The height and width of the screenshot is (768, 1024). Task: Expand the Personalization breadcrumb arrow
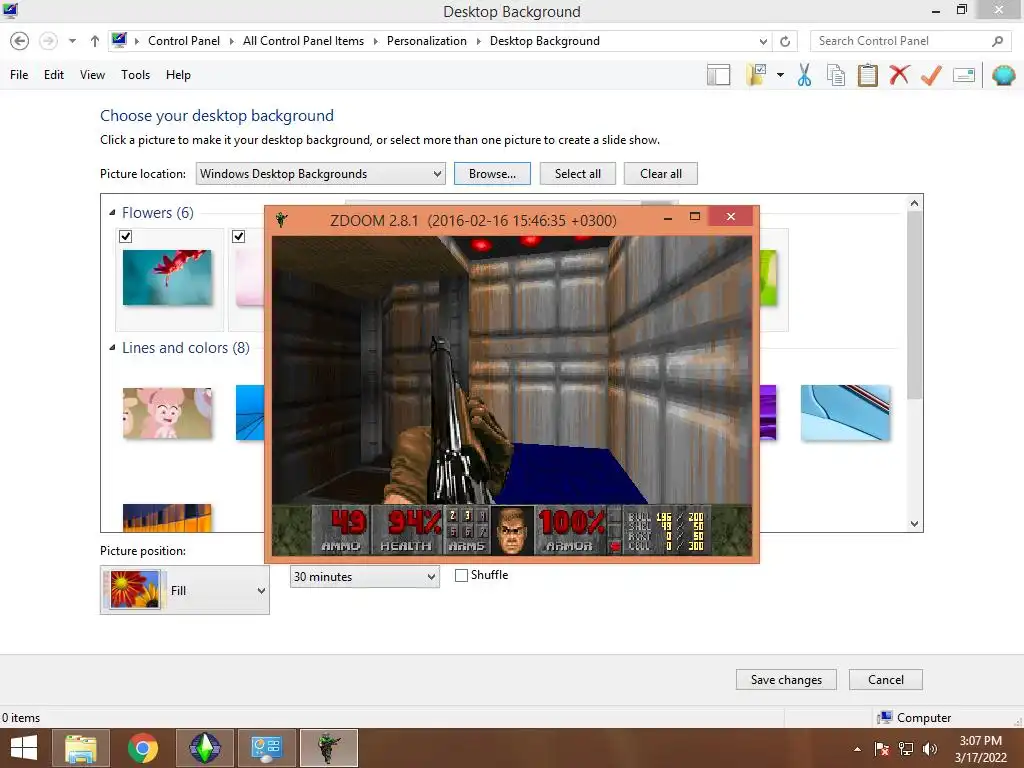tap(479, 41)
